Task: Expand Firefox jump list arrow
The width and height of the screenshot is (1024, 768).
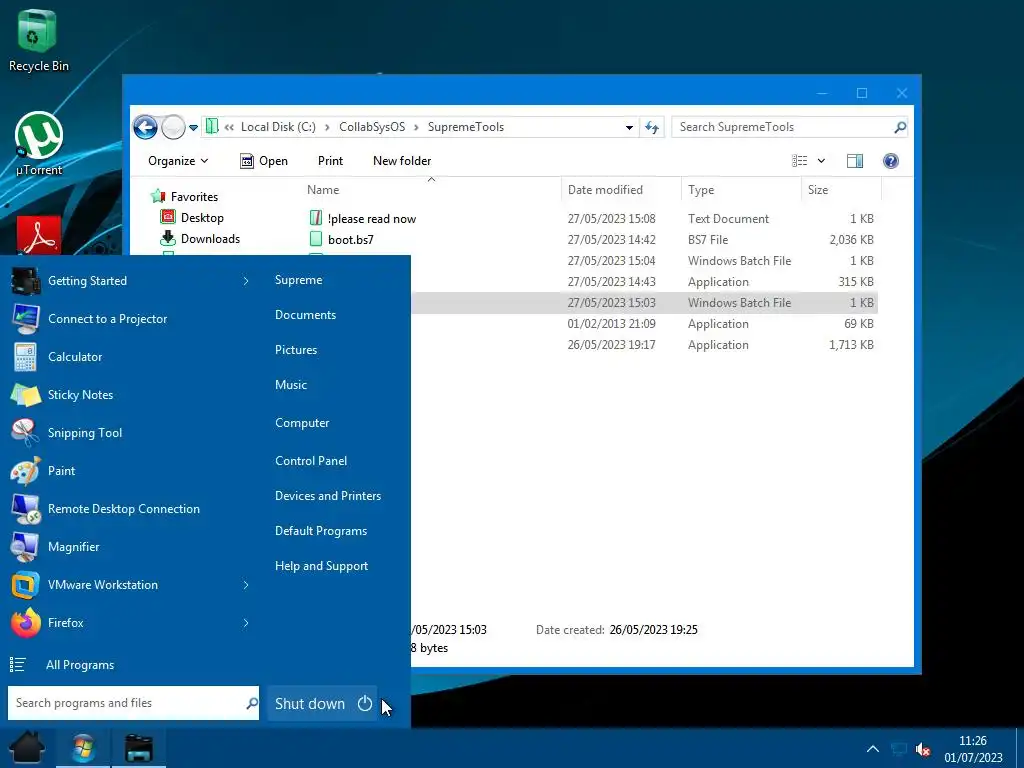Action: pyautogui.click(x=246, y=622)
